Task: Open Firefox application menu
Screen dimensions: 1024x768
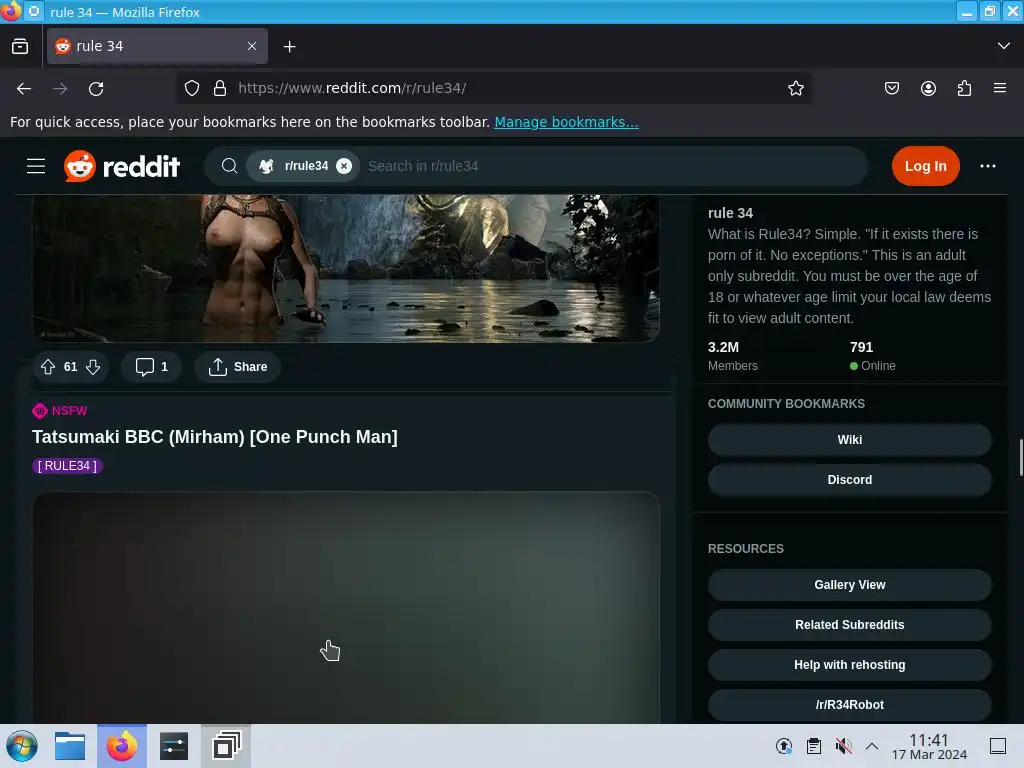Action: click(1000, 88)
